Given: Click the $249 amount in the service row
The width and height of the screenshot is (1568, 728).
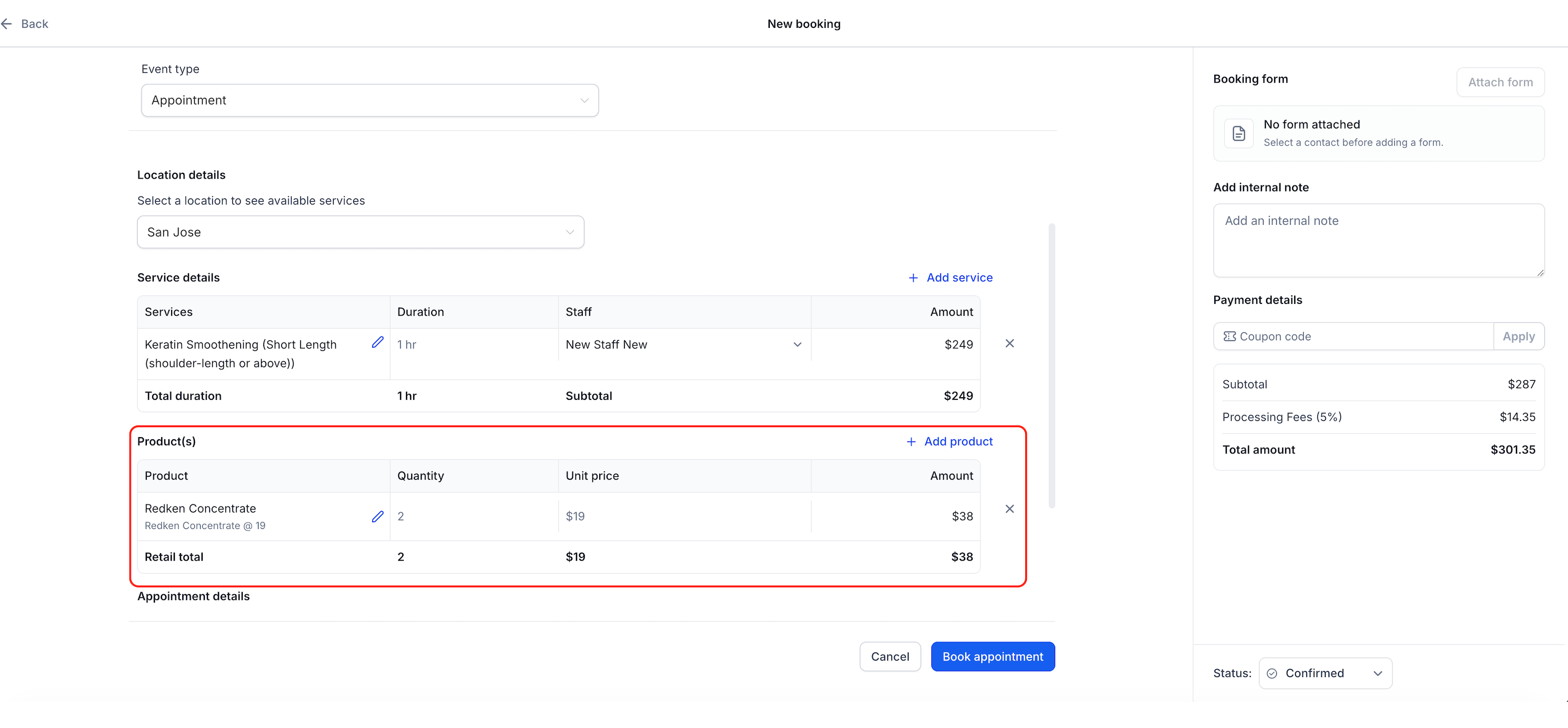Looking at the screenshot, I should [x=958, y=345].
